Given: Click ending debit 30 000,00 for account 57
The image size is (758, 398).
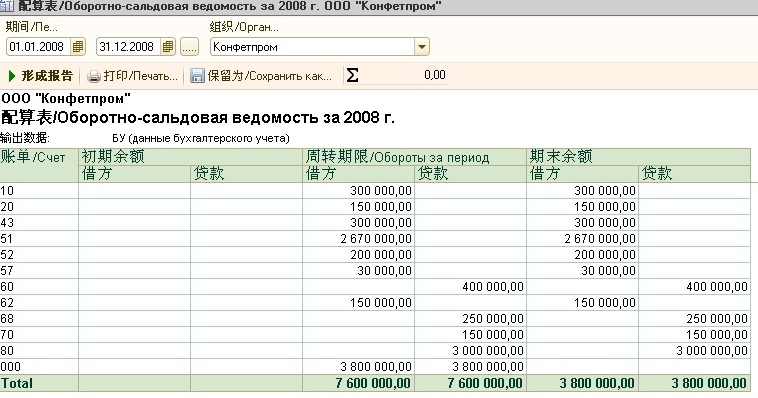Looking at the screenshot, I should (x=608, y=270).
